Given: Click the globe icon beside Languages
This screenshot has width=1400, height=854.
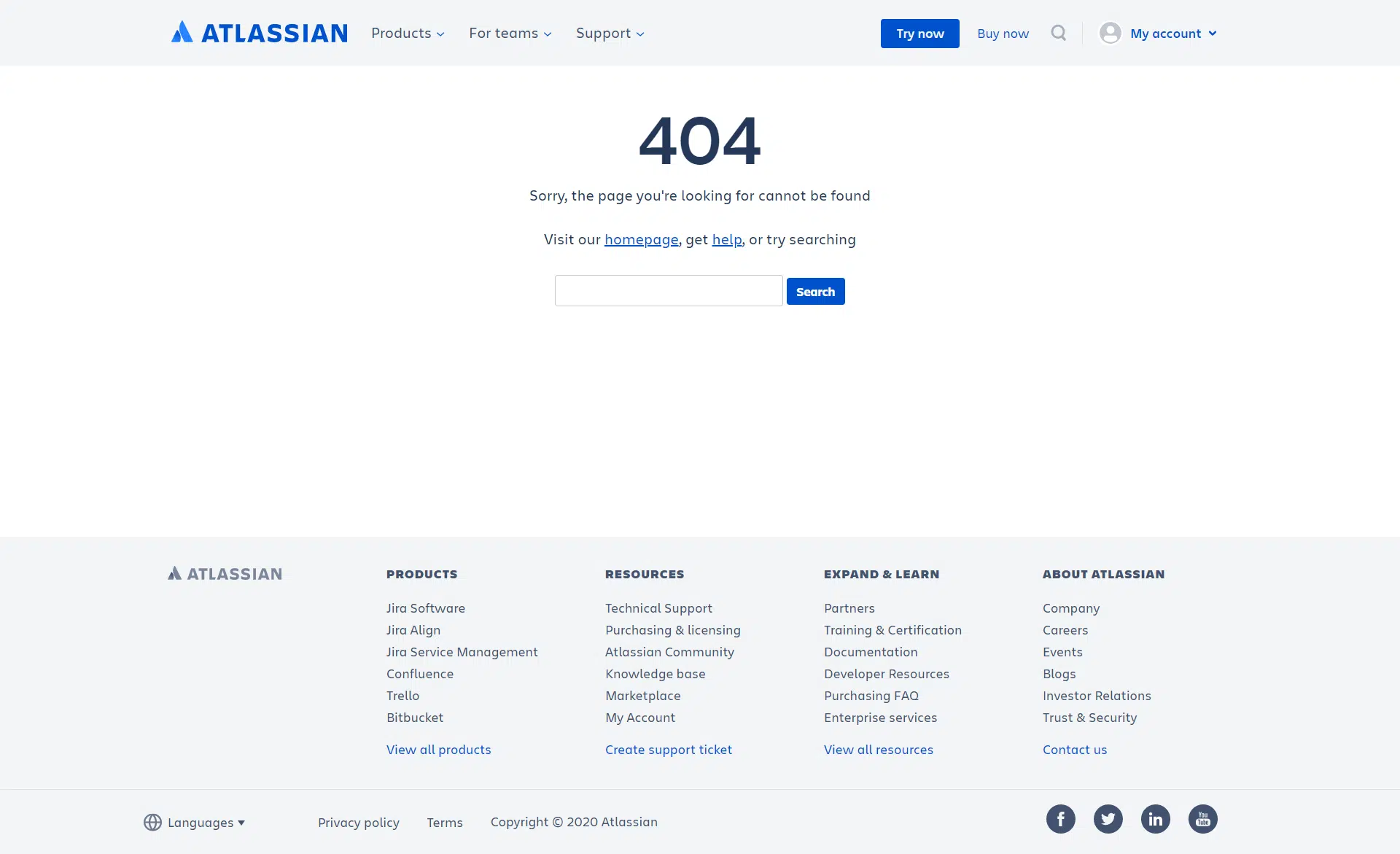Looking at the screenshot, I should [152, 822].
